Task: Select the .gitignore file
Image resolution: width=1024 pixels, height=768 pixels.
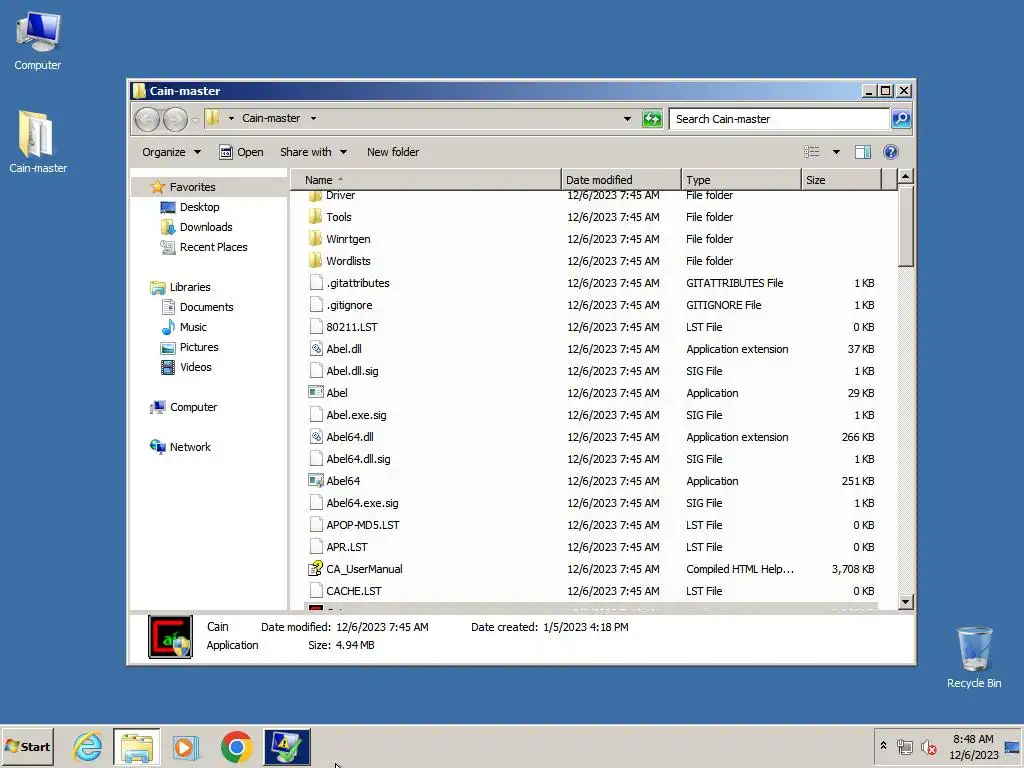Action: (x=340, y=305)
